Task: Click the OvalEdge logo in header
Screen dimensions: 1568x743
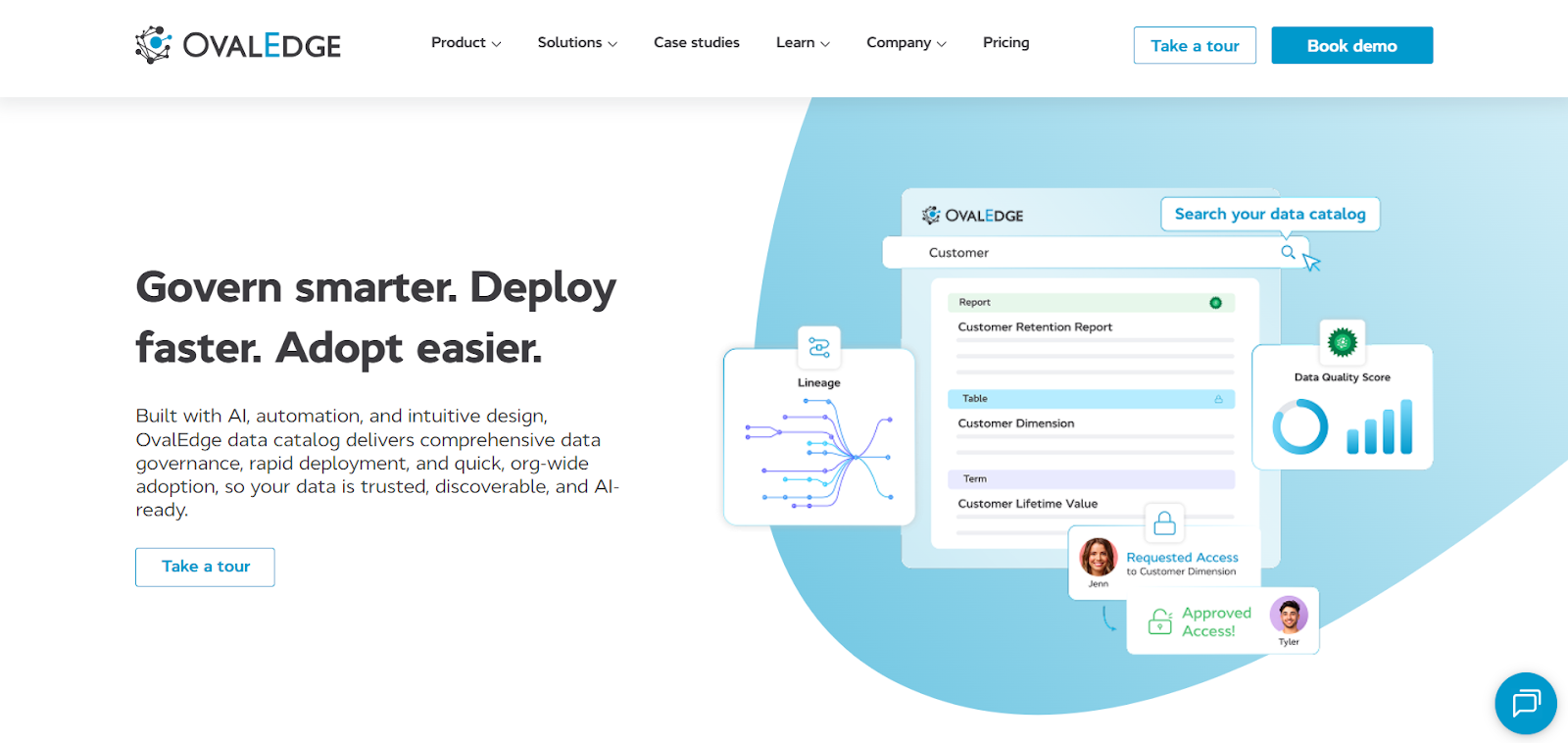Action: pos(238,45)
